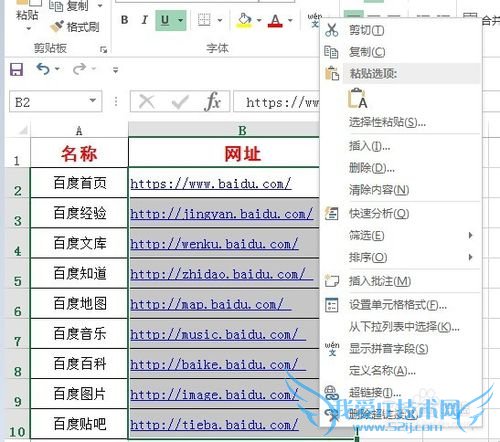Click link http://wenku.baidu.com/

[214, 244]
